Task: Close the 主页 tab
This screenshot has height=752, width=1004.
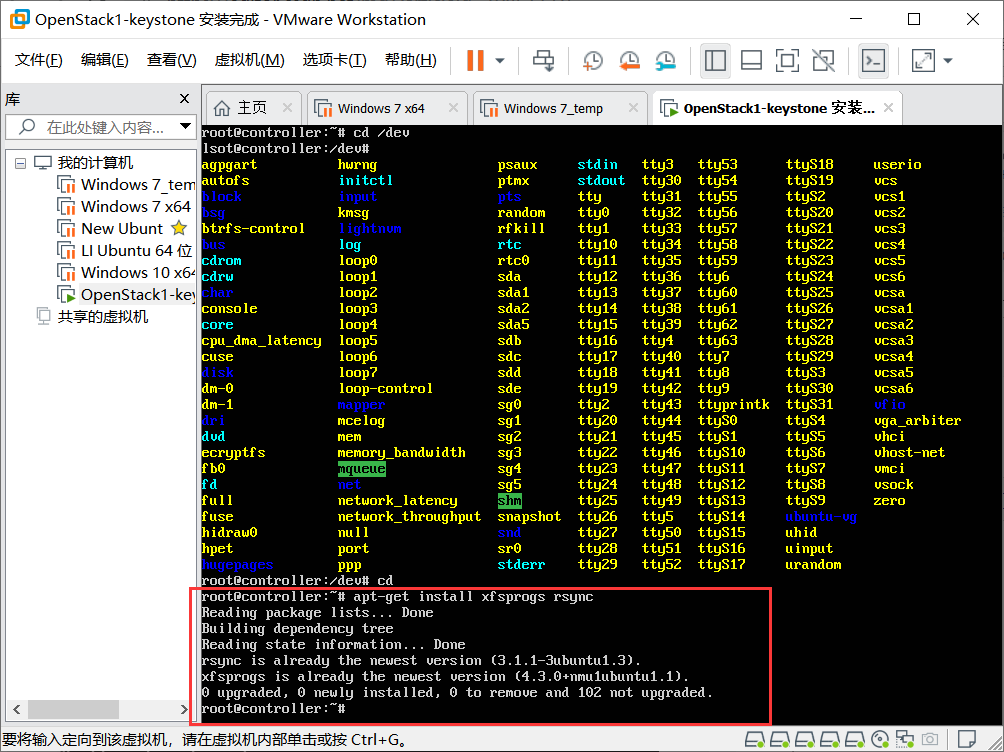Action: [287, 108]
